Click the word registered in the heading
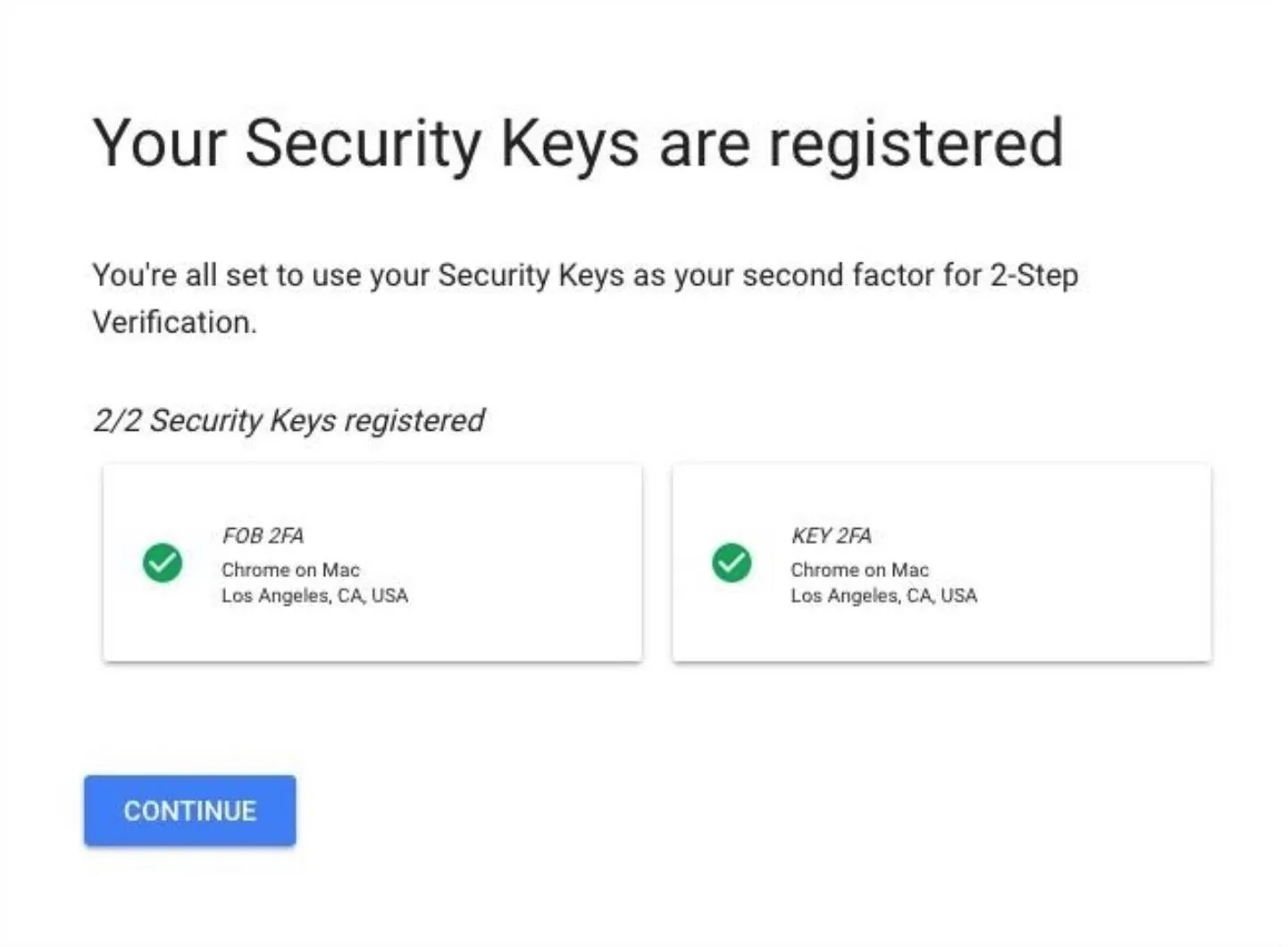The height and width of the screenshot is (947, 1288). [916, 143]
